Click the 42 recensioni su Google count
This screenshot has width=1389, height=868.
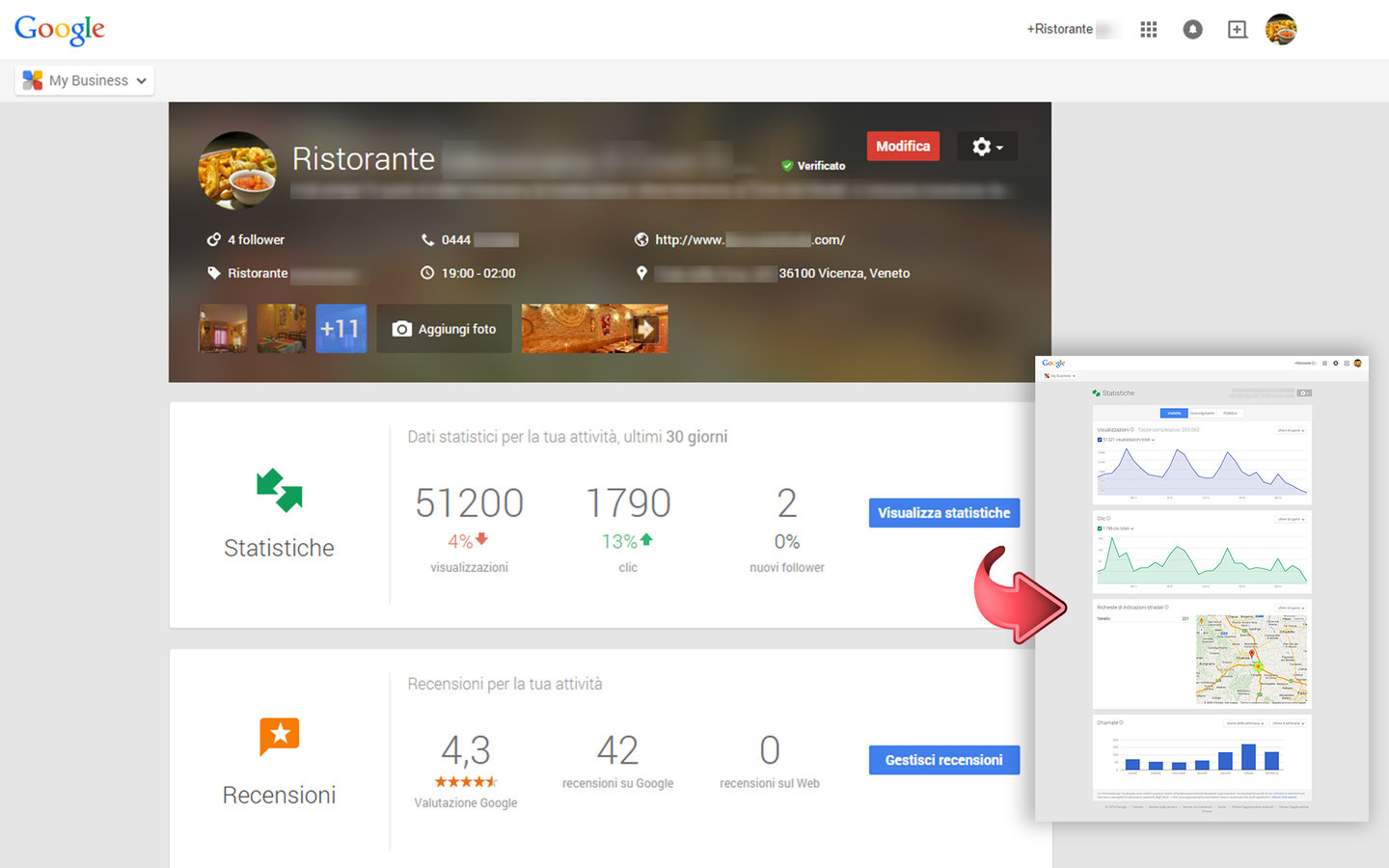click(617, 749)
